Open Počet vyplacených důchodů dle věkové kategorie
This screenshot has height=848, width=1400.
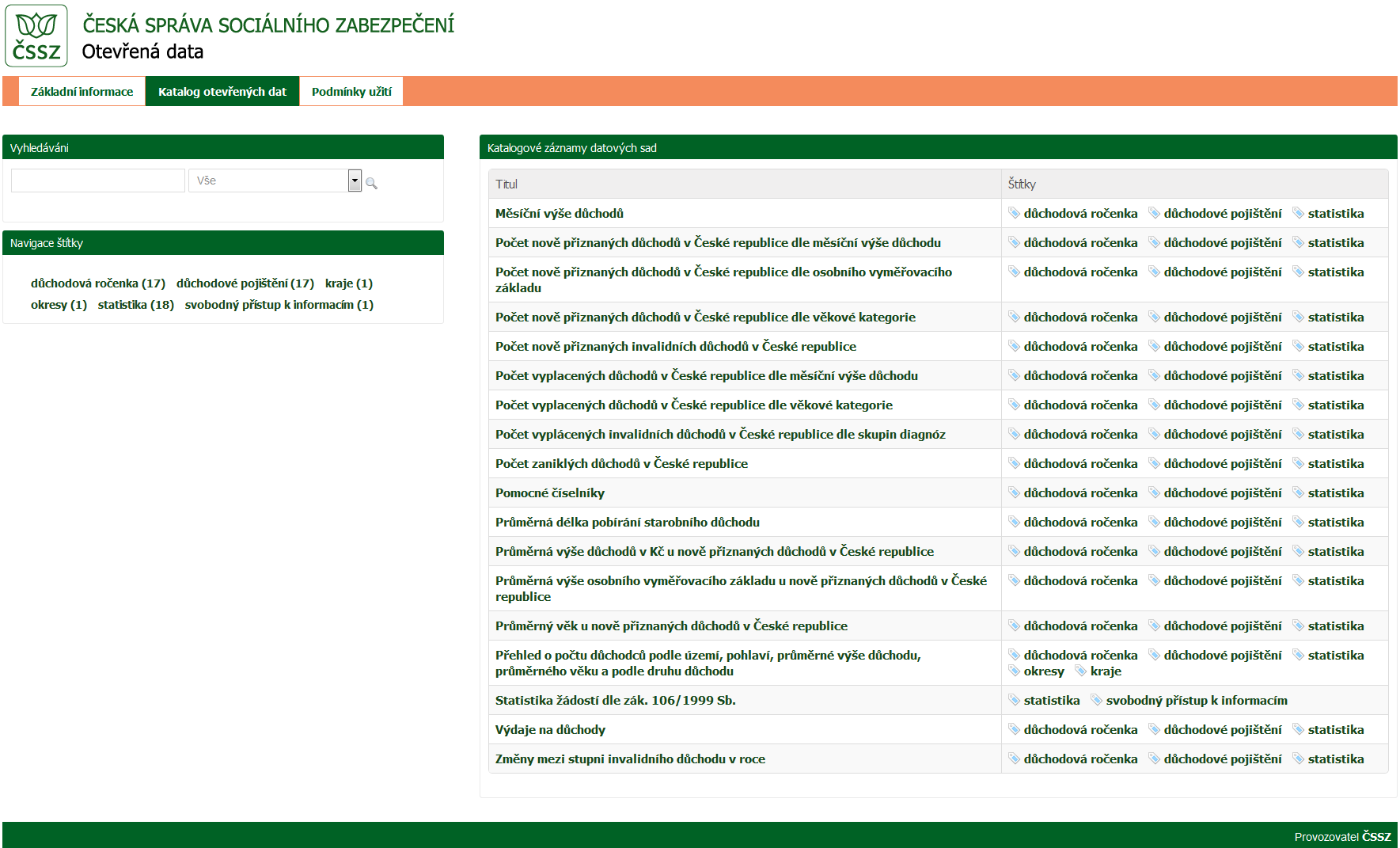coord(694,405)
